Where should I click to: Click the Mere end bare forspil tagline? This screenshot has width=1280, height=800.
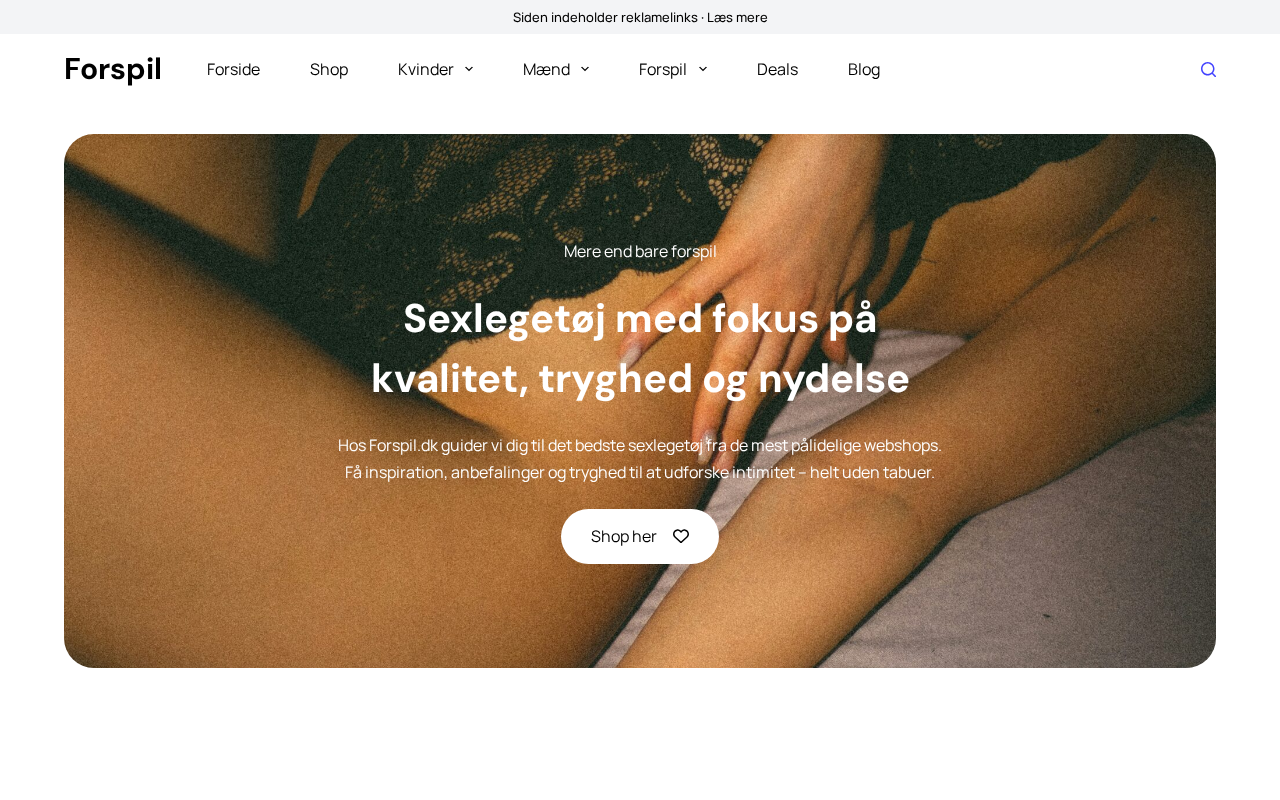[x=640, y=251]
